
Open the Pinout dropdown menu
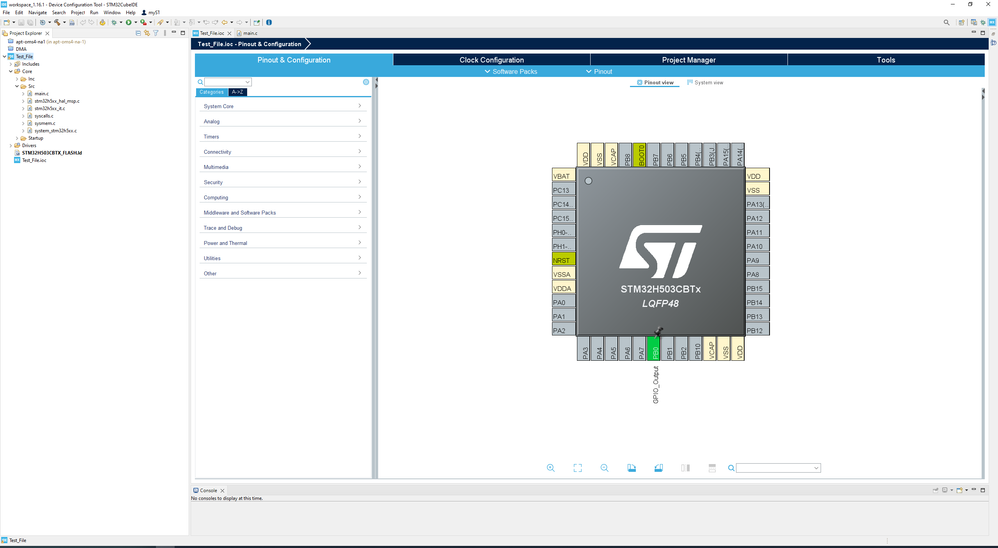click(599, 71)
